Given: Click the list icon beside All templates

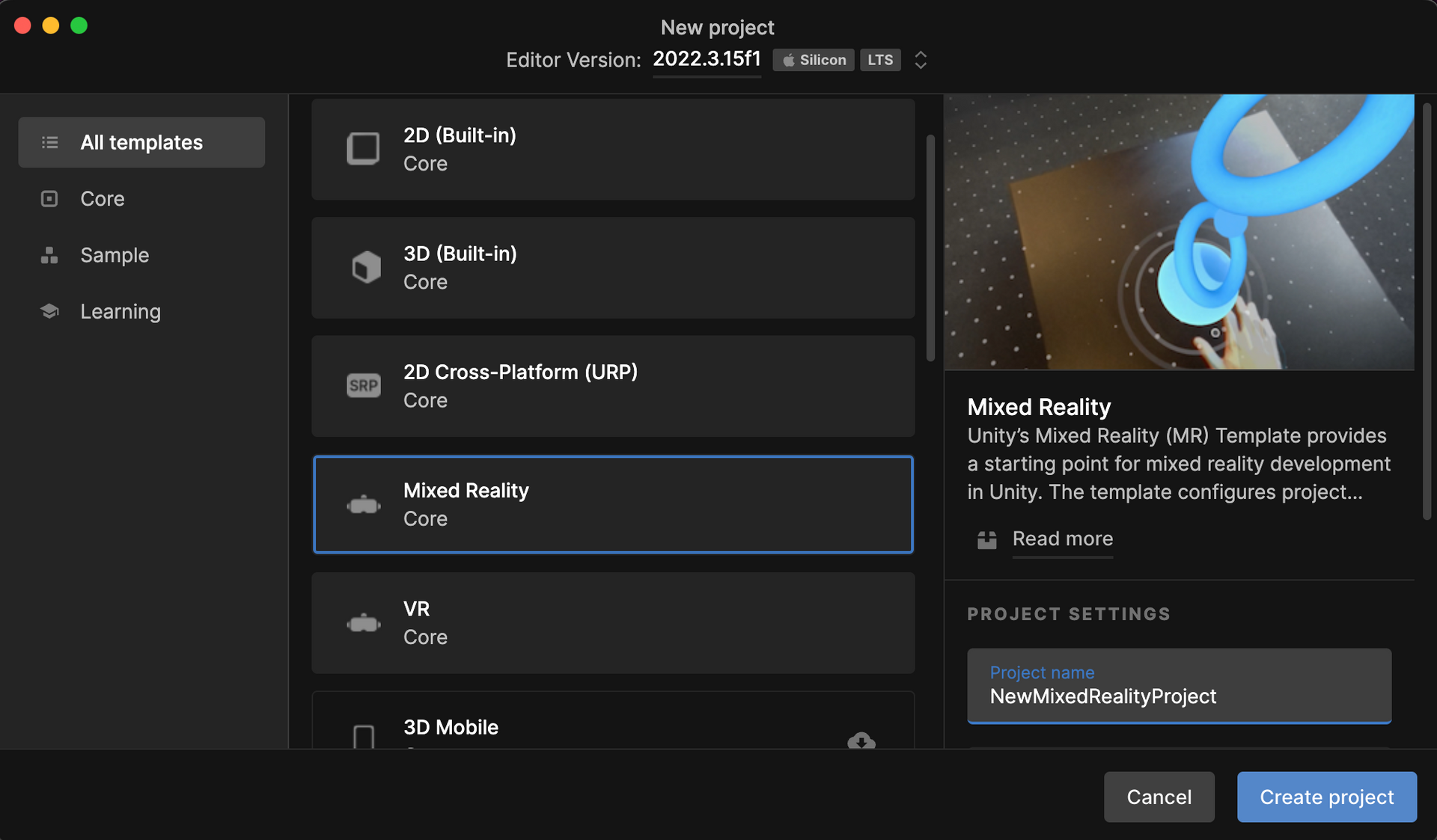Looking at the screenshot, I should 49,142.
